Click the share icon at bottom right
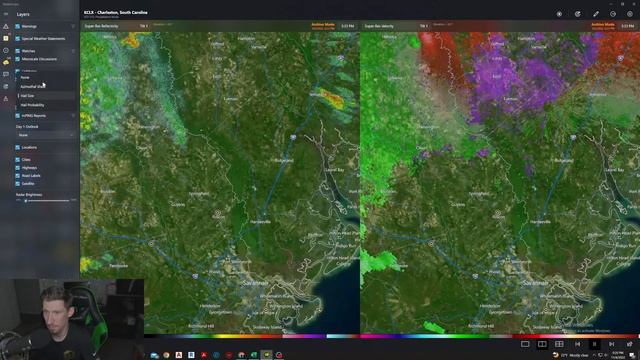Image resolution: width=640 pixels, height=360 pixels. click(629, 344)
